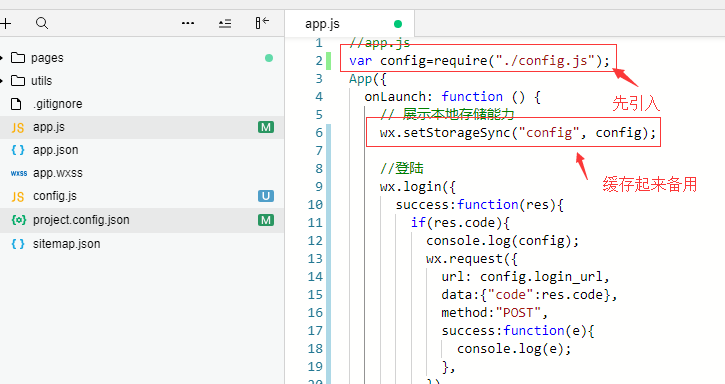Click the .gitignore document icon

coord(16,104)
